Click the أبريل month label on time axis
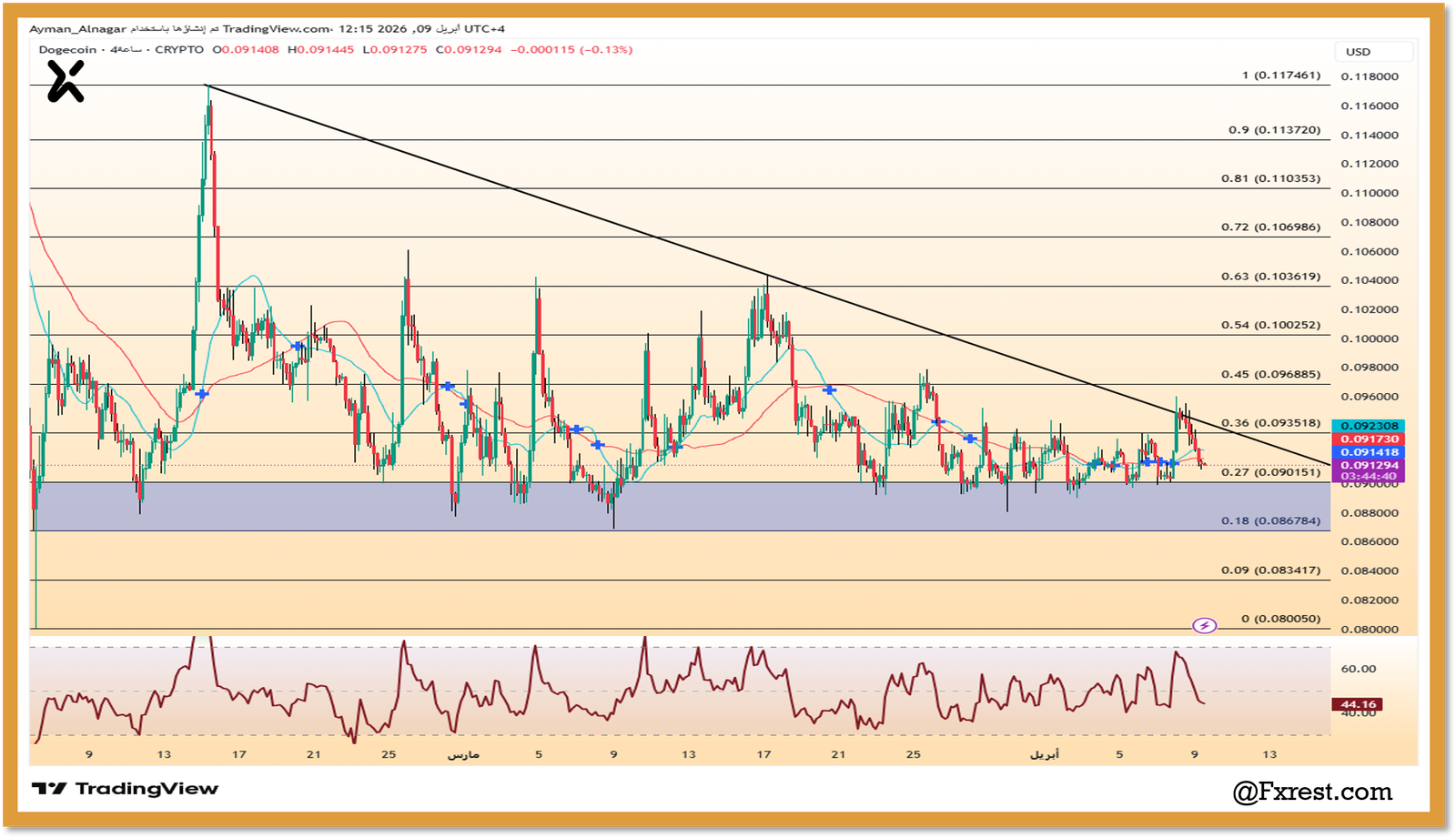The image size is (1456, 838). 1044,754
